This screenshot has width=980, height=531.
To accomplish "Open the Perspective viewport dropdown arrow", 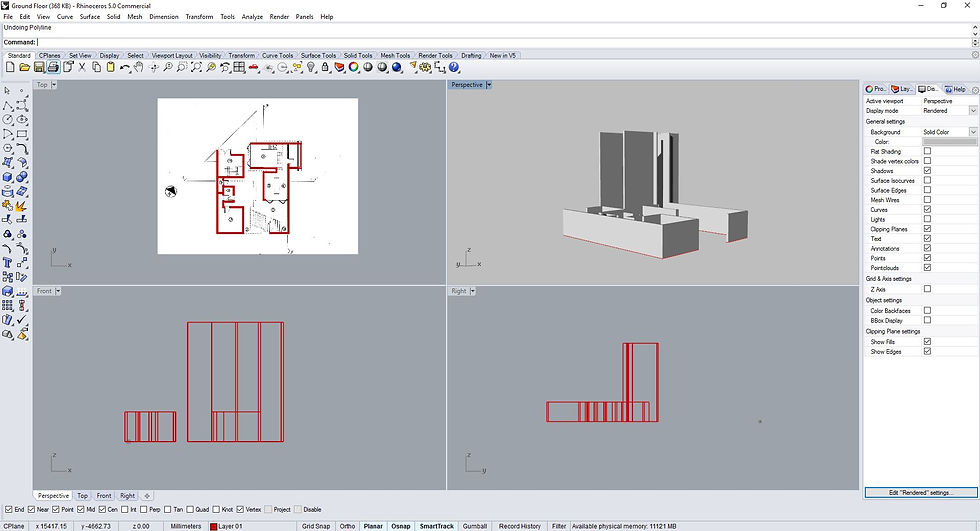I will [489, 84].
